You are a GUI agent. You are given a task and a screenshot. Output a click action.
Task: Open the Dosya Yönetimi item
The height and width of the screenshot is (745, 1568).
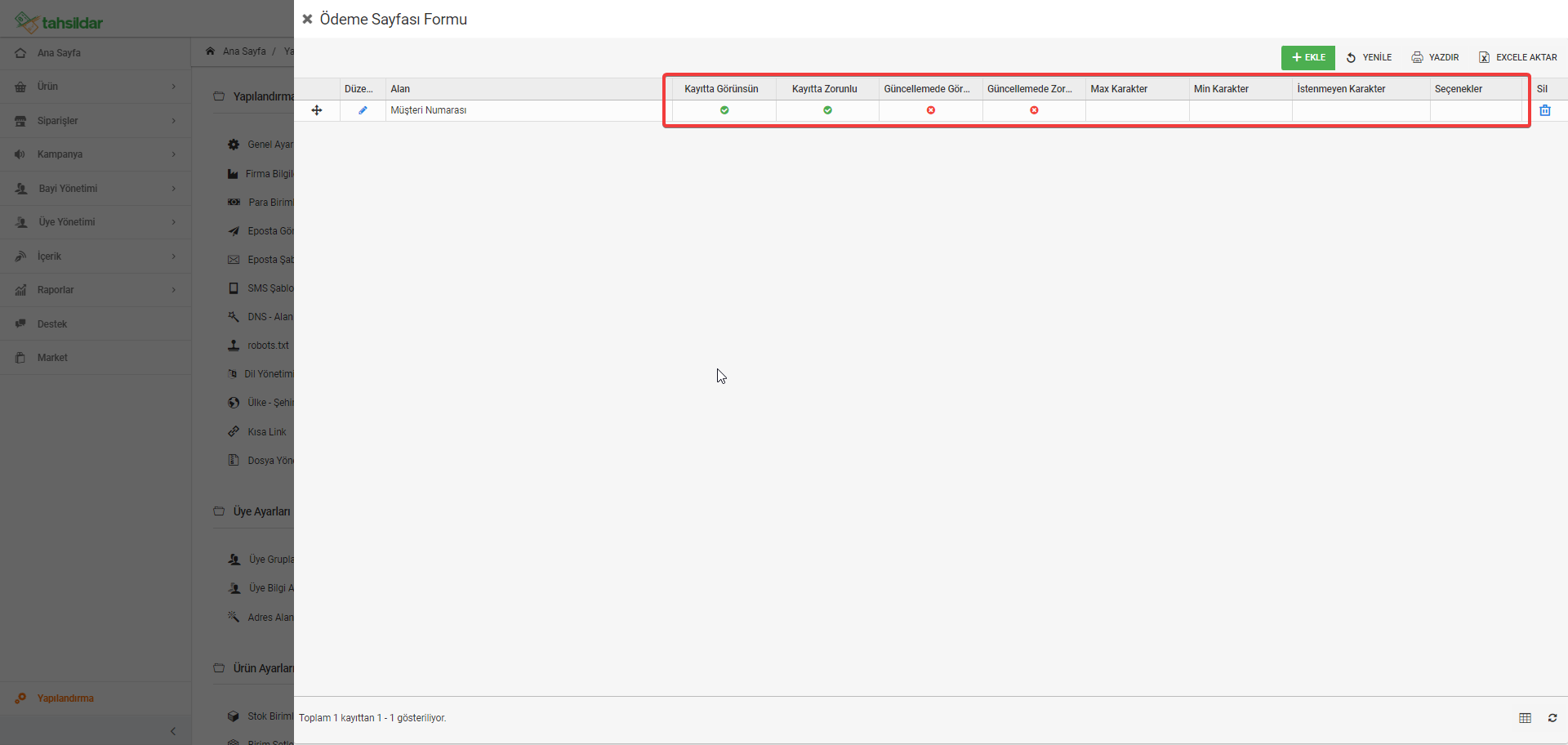tap(261, 461)
